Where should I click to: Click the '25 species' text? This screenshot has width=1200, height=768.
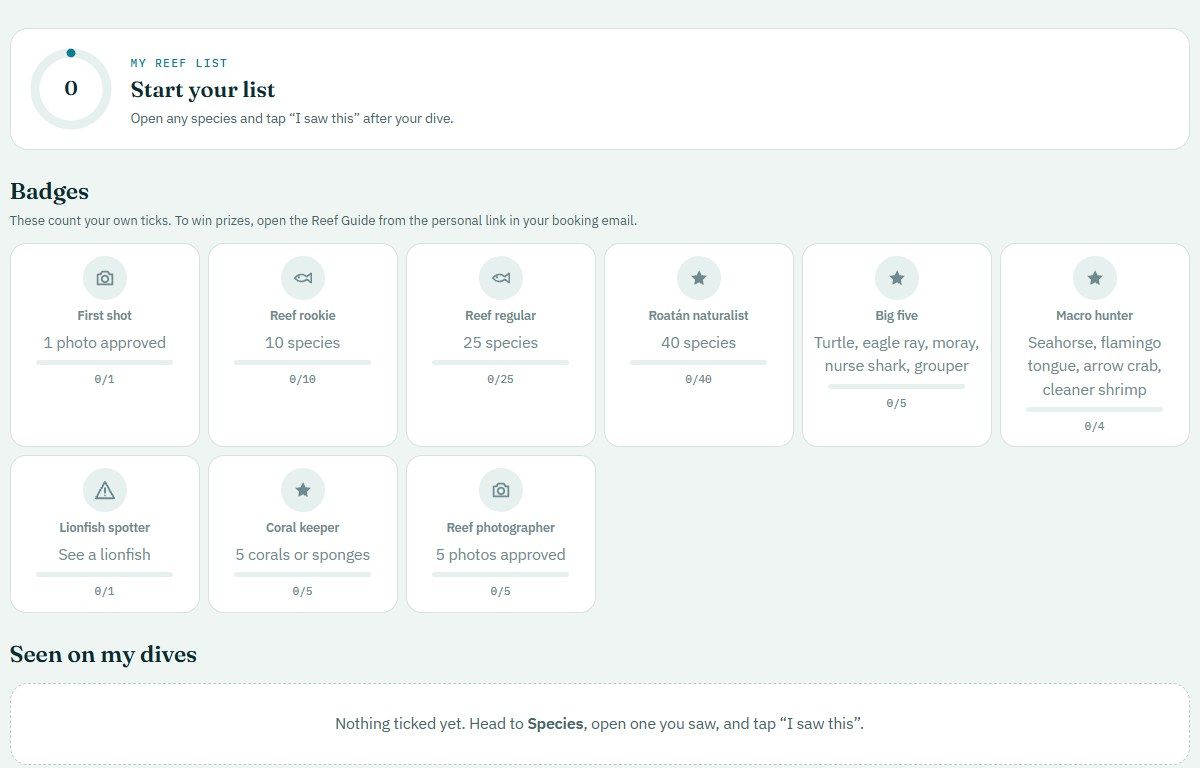(x=501, y=342)
